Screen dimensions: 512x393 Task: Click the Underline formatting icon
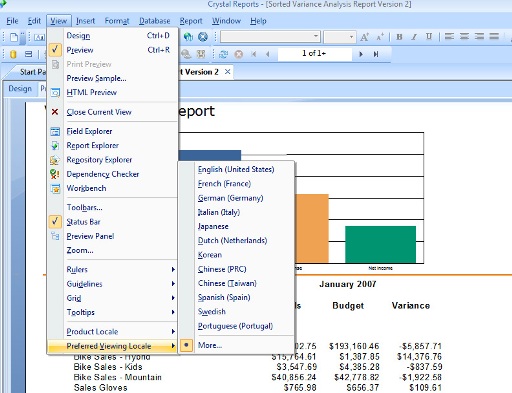pos(429,37)
